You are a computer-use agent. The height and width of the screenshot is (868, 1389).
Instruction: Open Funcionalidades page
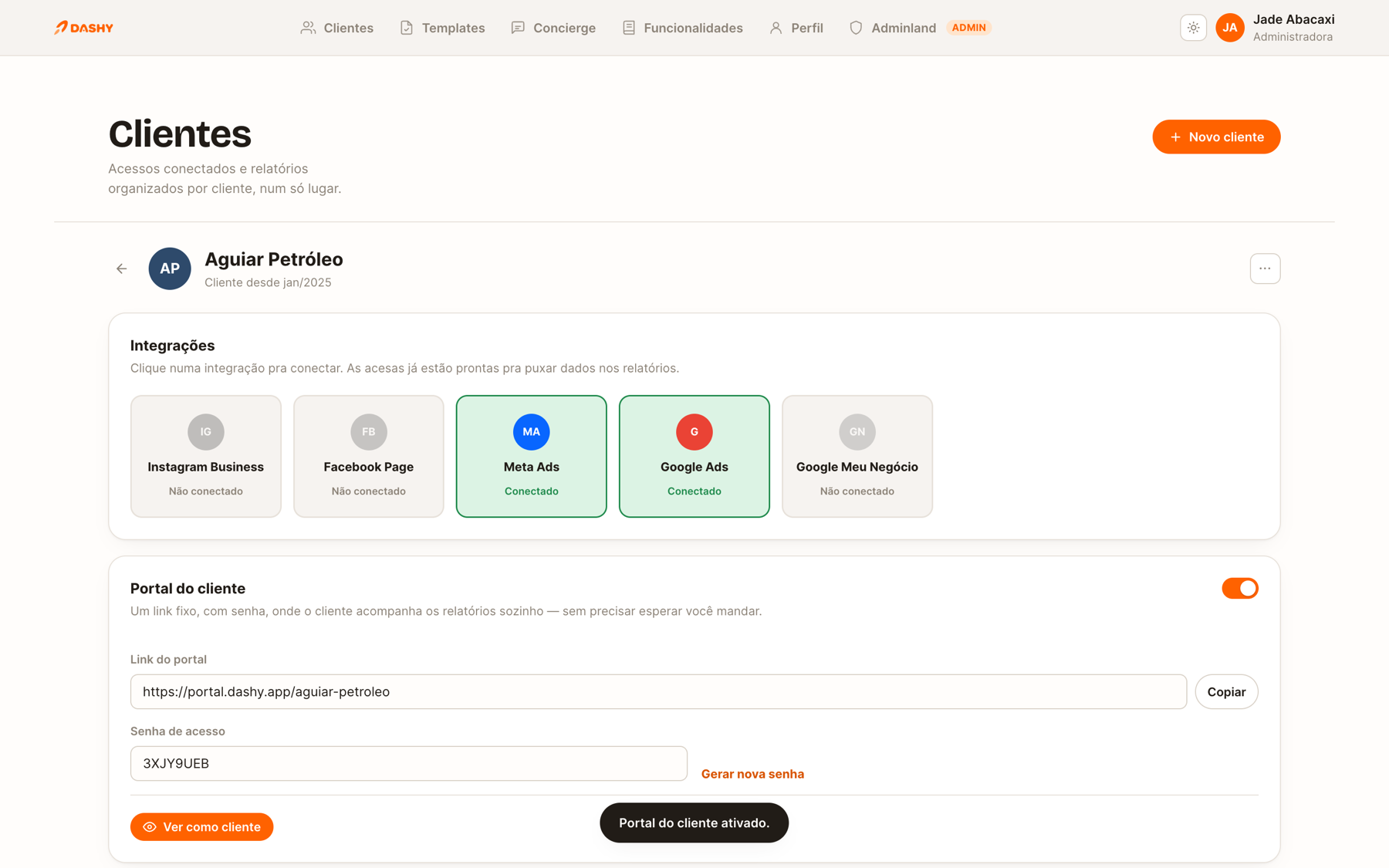pyautogui.click(x=682, y=28)
